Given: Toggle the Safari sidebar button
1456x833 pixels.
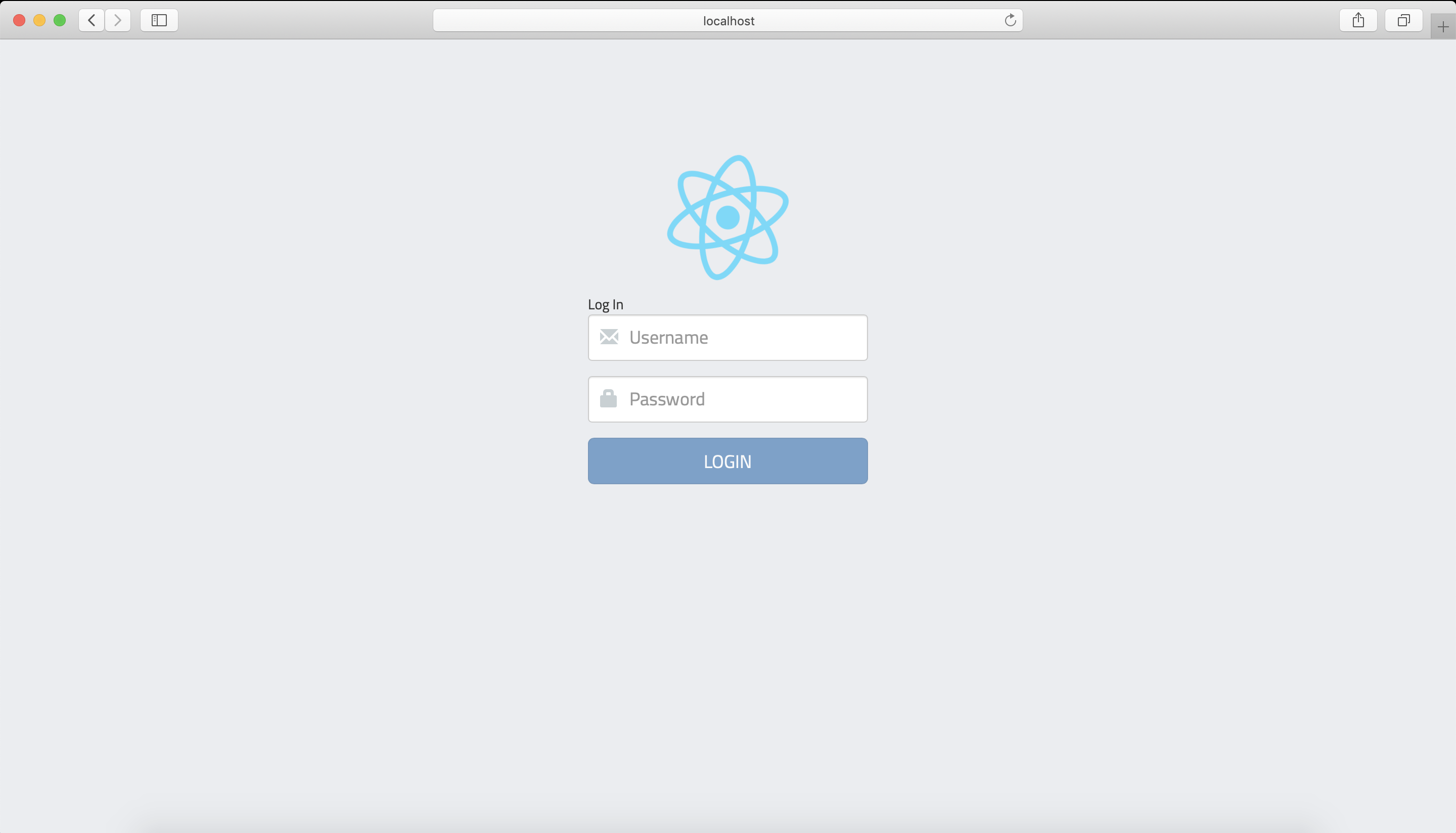Looking at the screenshot, I should (x=159, y=21).
